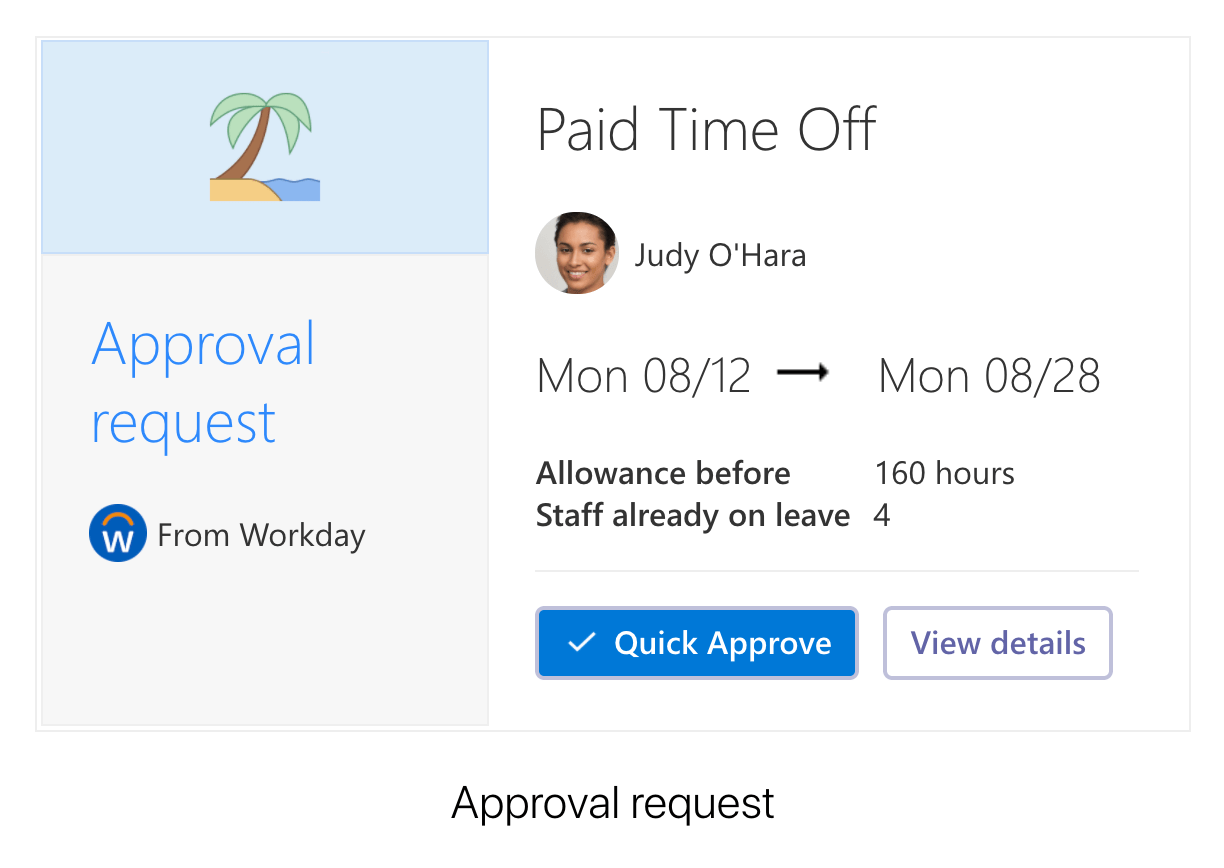The image size is (1224, 868).
Task: Click the Staff already on leave label
Action: (692, 516)
